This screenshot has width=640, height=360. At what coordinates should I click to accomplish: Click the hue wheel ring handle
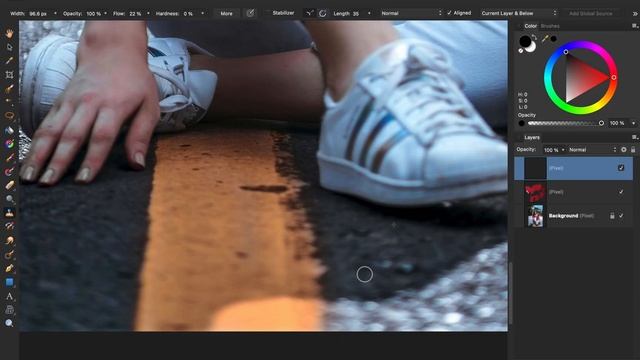tap(613, 77)
